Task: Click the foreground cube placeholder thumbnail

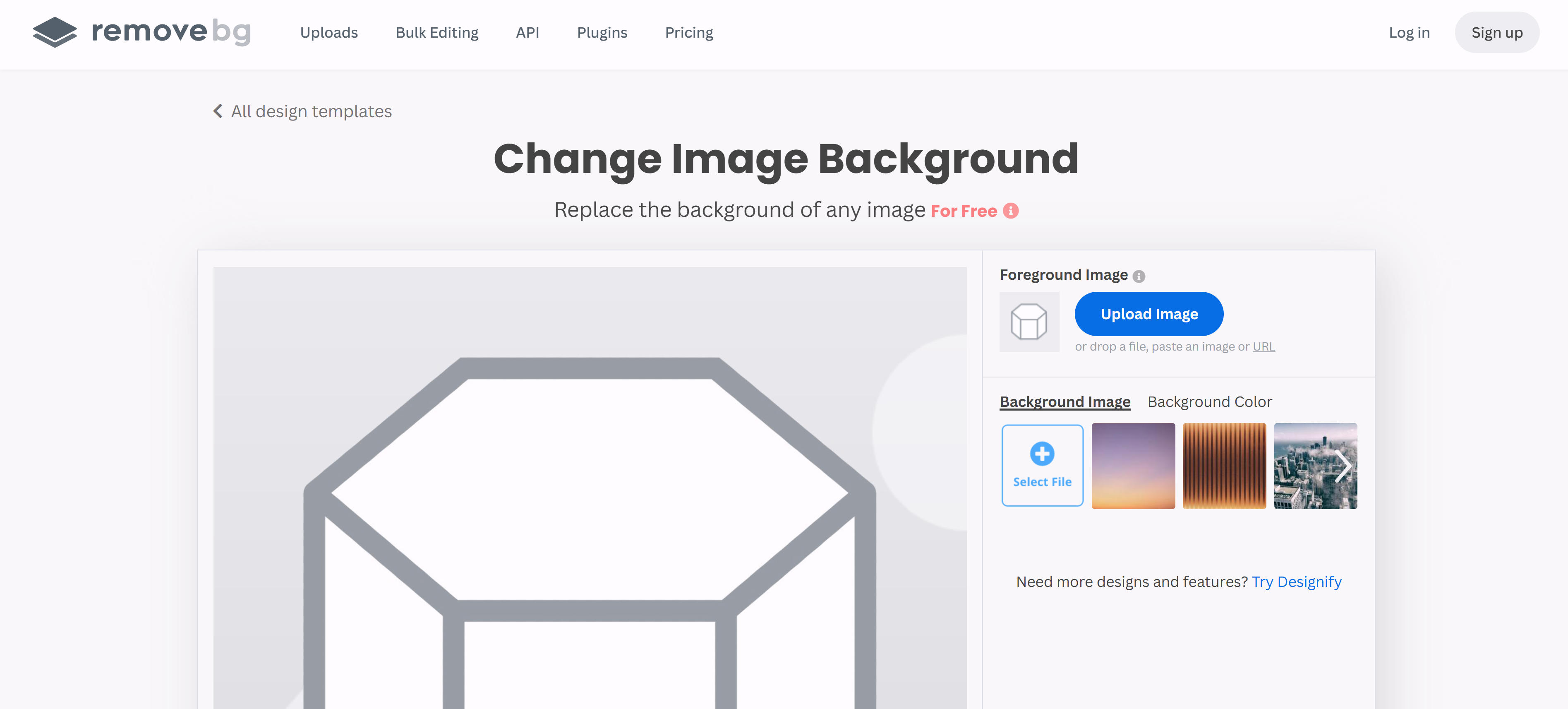Action: 1029,322
